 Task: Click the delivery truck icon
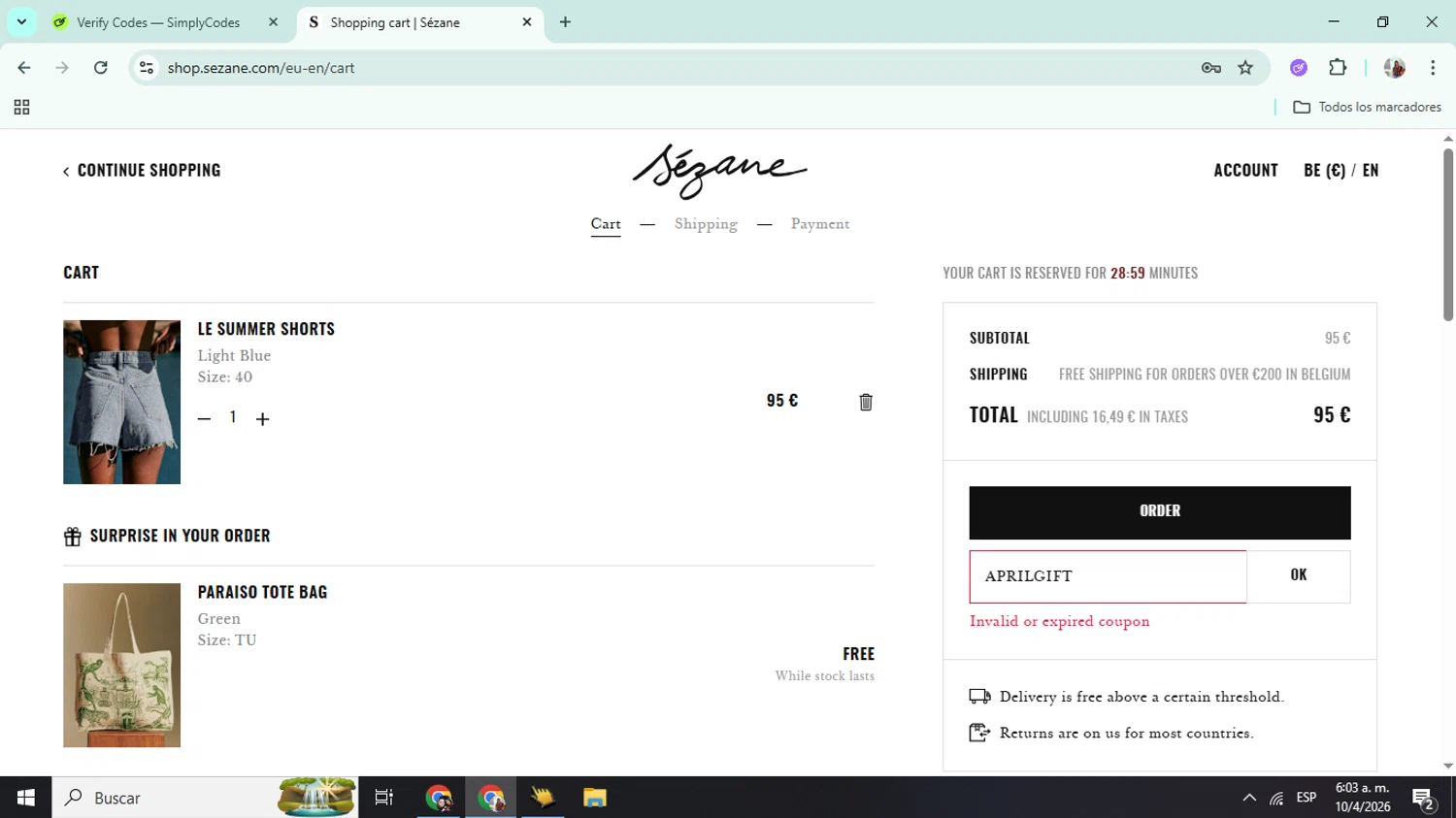979,697
